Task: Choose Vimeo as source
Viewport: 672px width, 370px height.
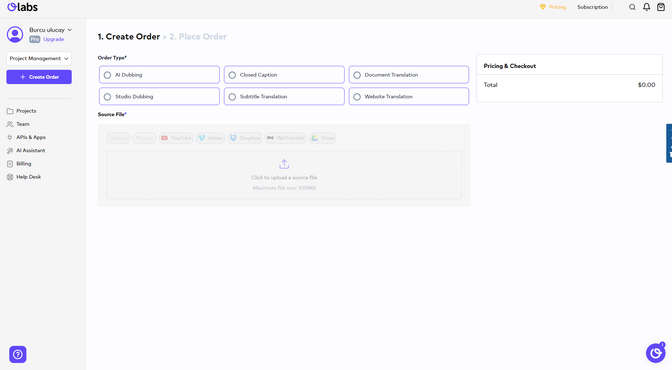Action: [210, 138]
